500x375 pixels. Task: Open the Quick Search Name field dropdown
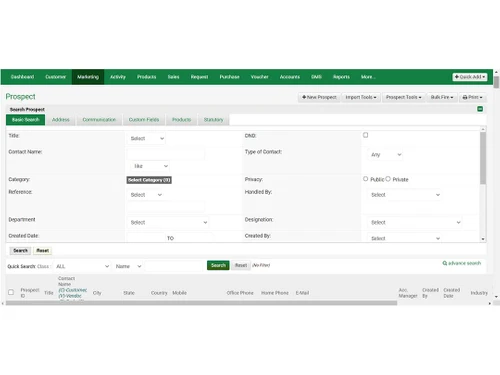[x=128, y=266]
